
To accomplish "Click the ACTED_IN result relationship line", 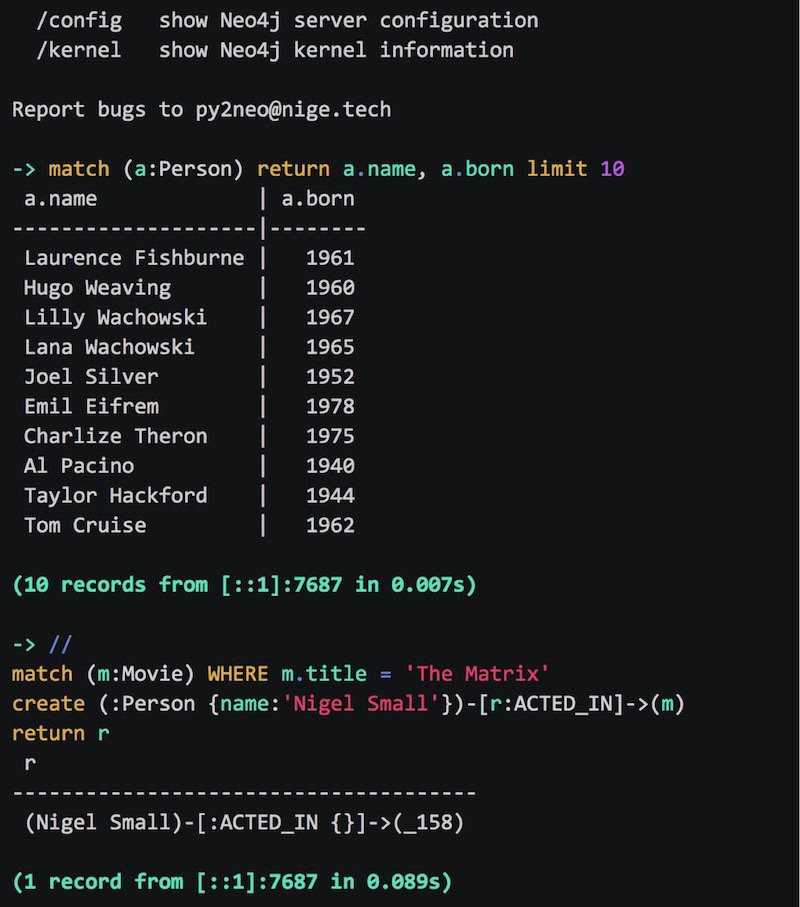I will click(x=244, y=823).
